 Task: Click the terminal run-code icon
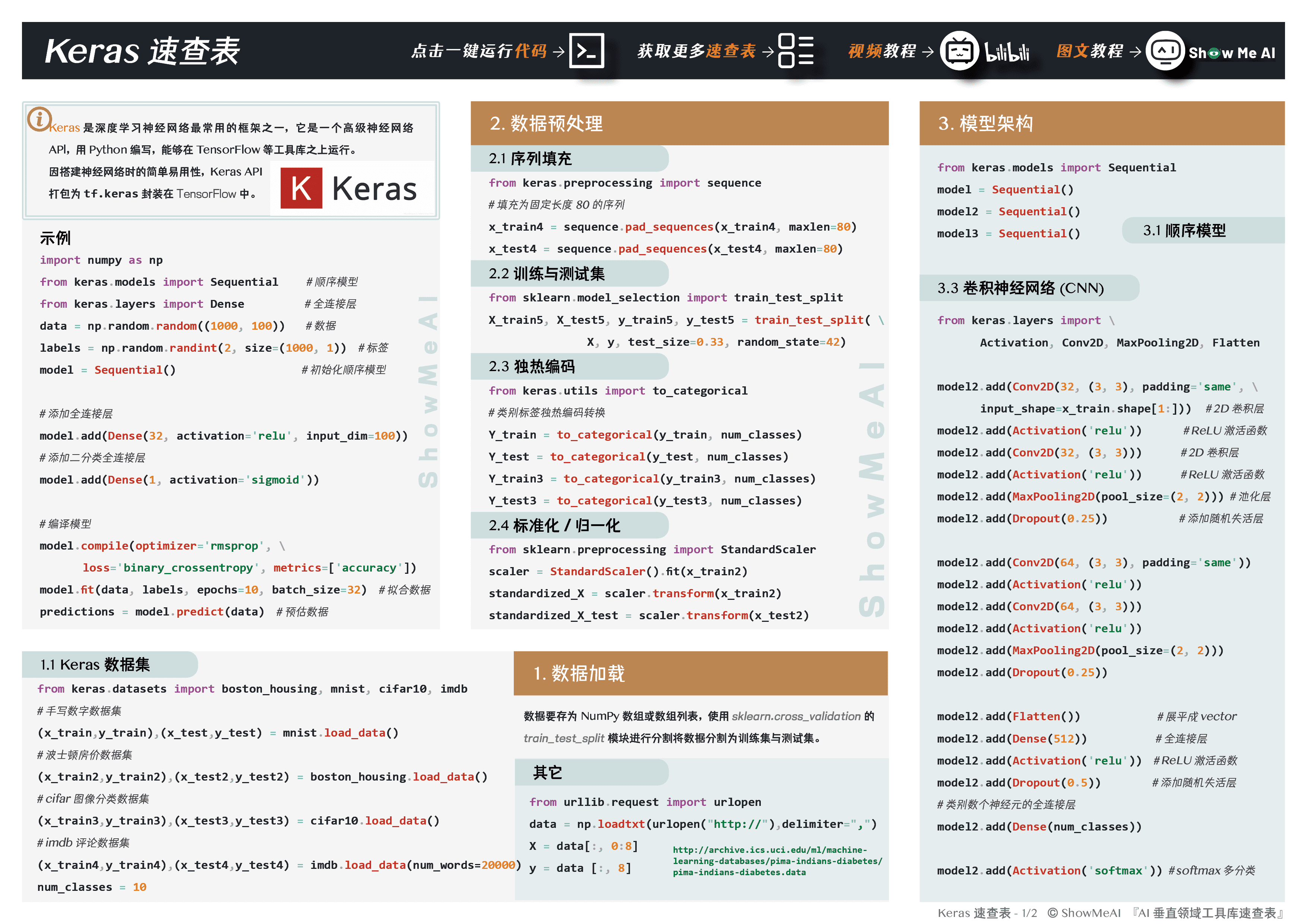tap(586, 51)
